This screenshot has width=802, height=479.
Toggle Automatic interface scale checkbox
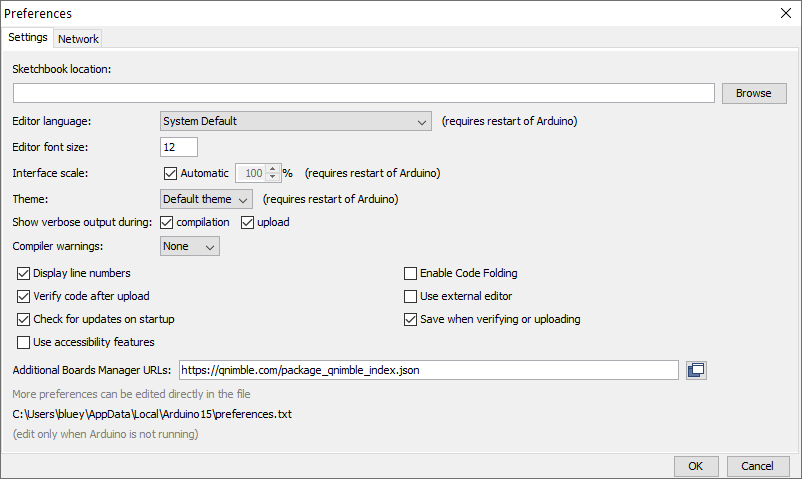point(169,173)
